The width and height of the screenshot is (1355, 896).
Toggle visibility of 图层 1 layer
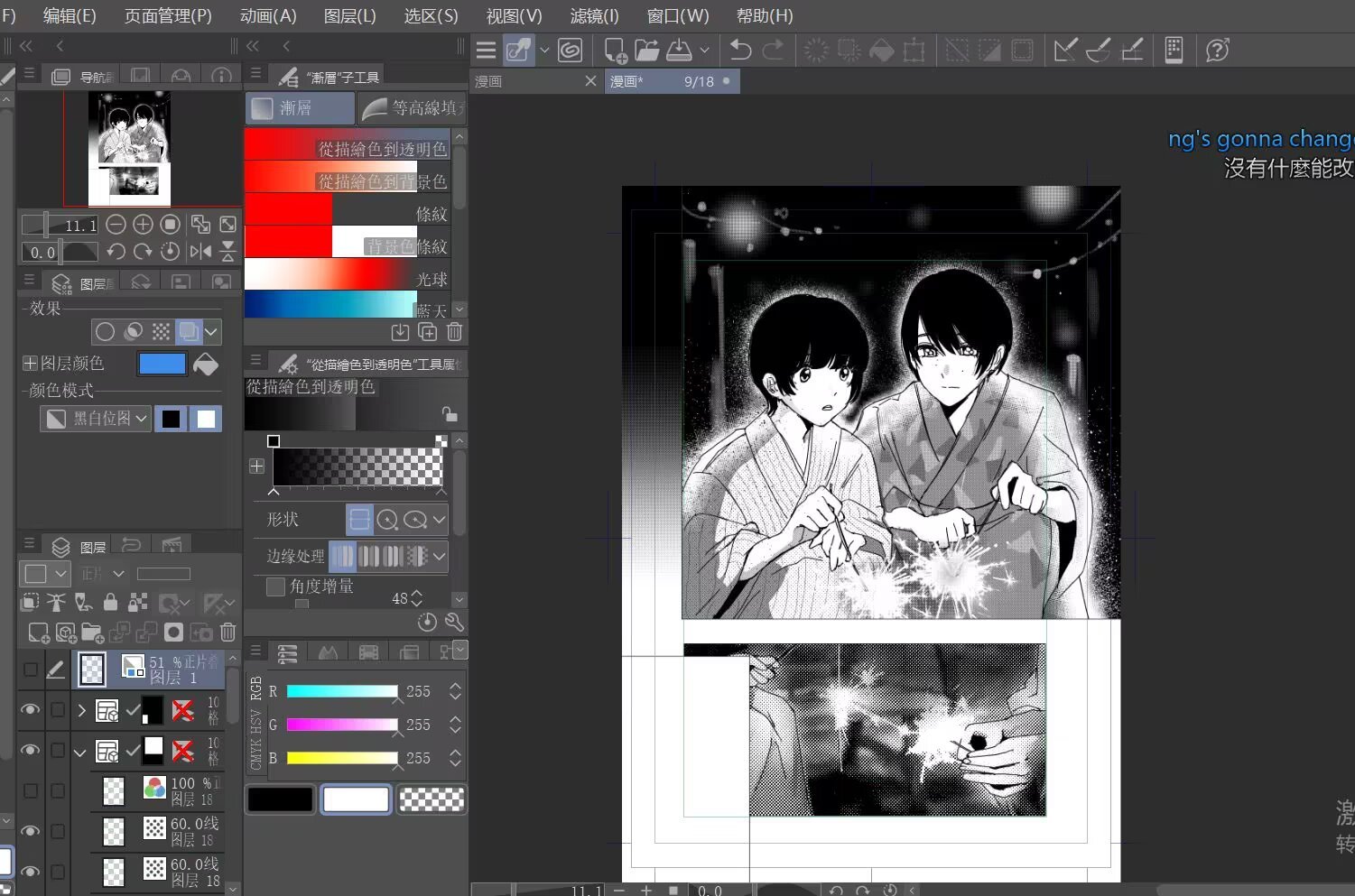pyautogui.click(x=30, y=670)
